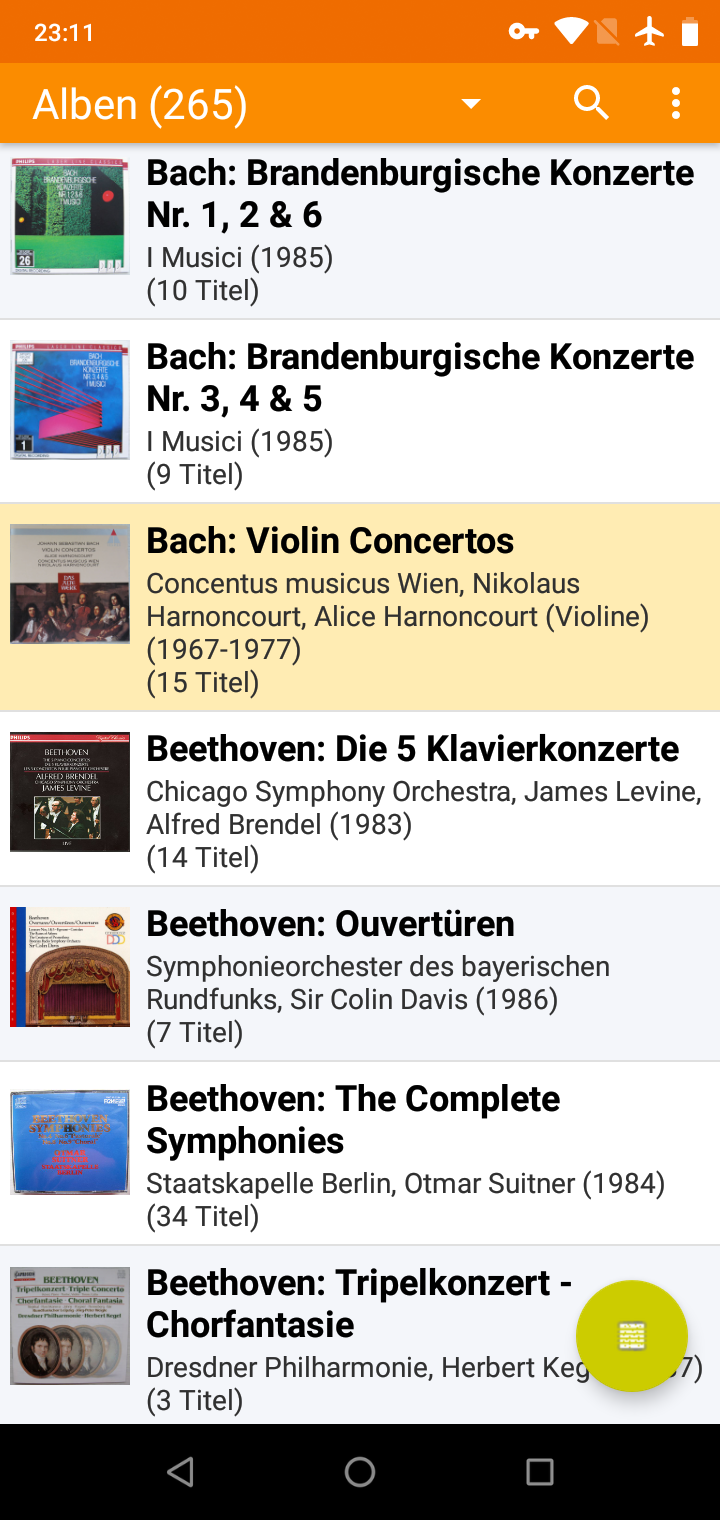
Task: Open the search icon in toolbar
Action: coord(591,103)
